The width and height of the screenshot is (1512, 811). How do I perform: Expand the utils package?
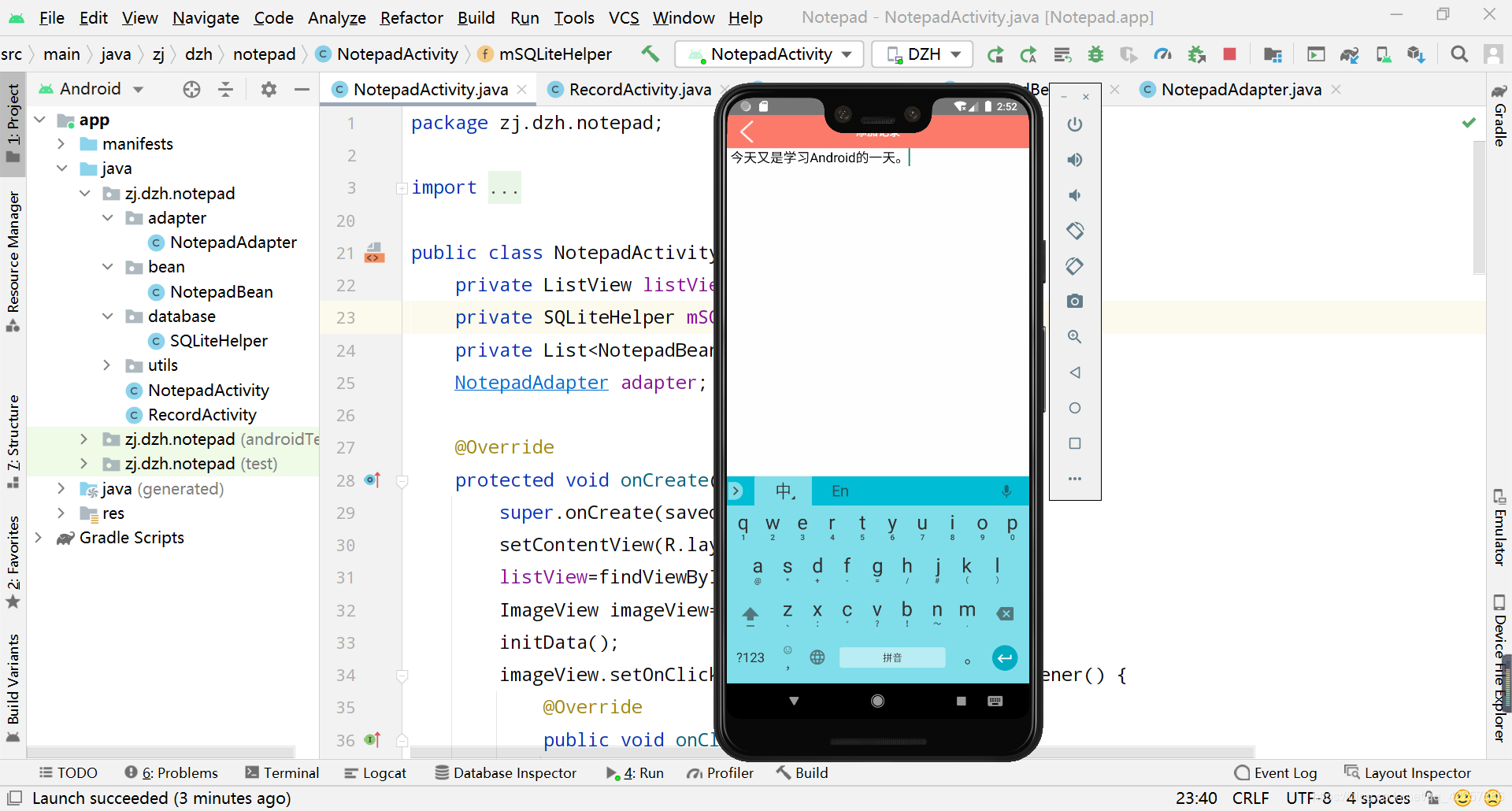106,365
